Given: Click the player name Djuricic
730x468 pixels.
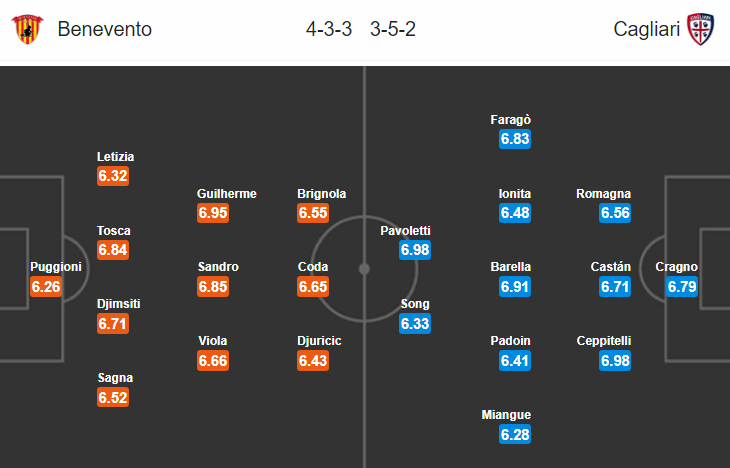Looking at the screenshot, I should [319, 341].
